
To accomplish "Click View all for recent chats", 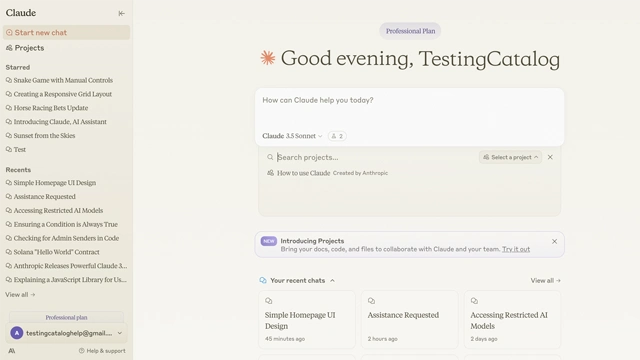I will (546, 281).
